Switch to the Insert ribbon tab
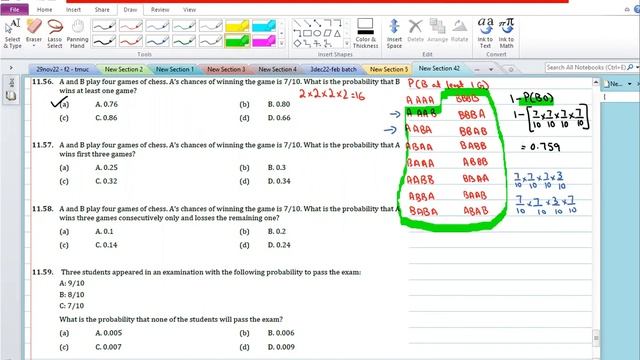 tap(73, 9)
